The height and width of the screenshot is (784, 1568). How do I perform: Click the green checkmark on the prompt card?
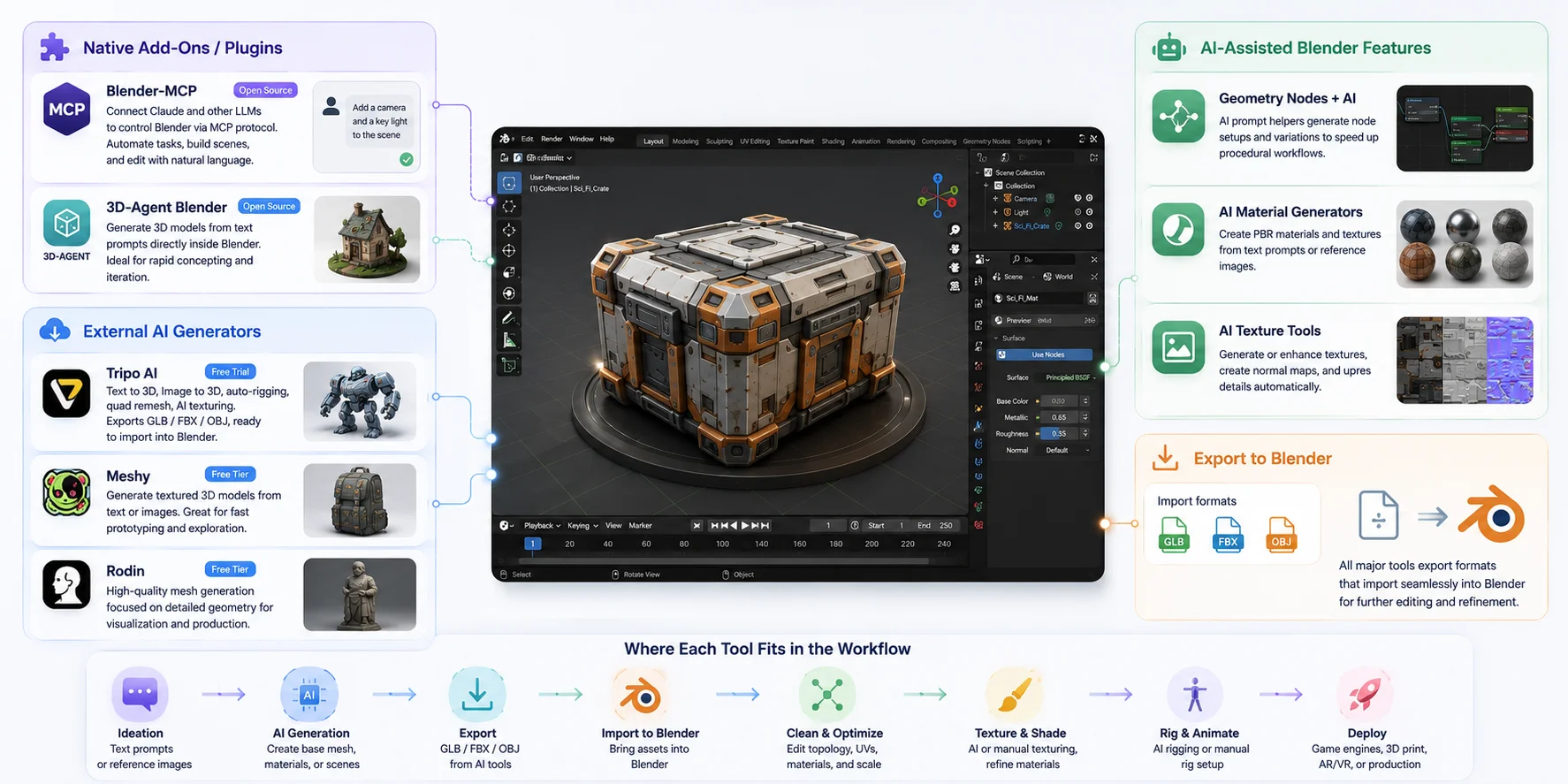(407, 160)
